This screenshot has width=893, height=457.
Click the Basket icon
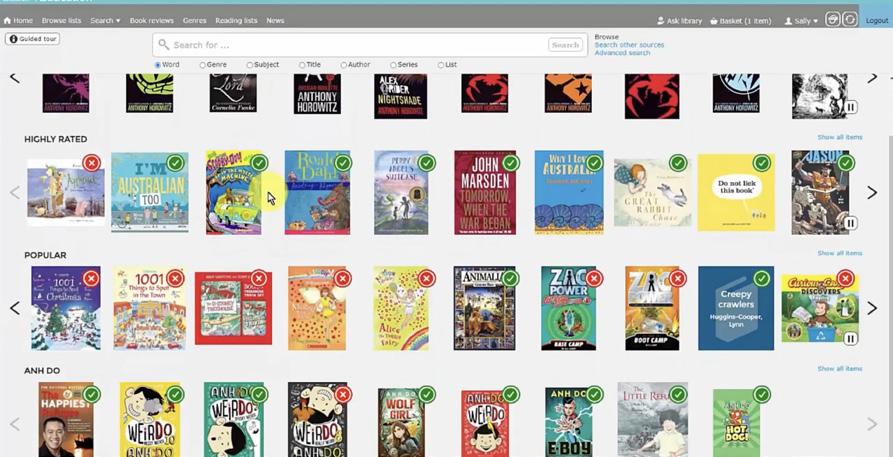click(x=714, y=21)
